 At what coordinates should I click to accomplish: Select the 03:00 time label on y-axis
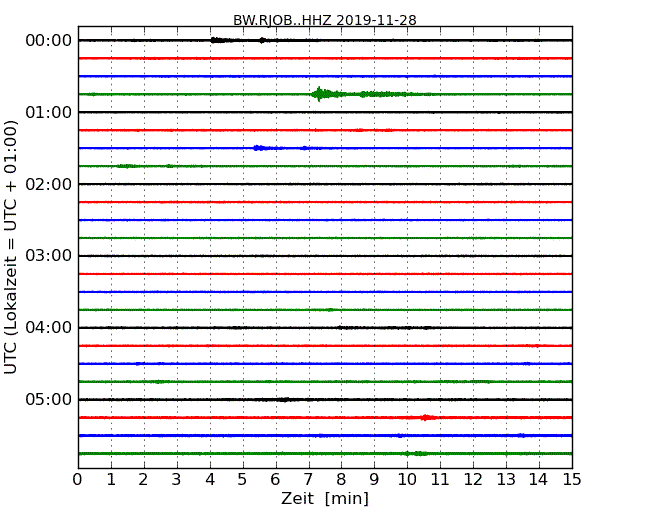tap(49, 256)
